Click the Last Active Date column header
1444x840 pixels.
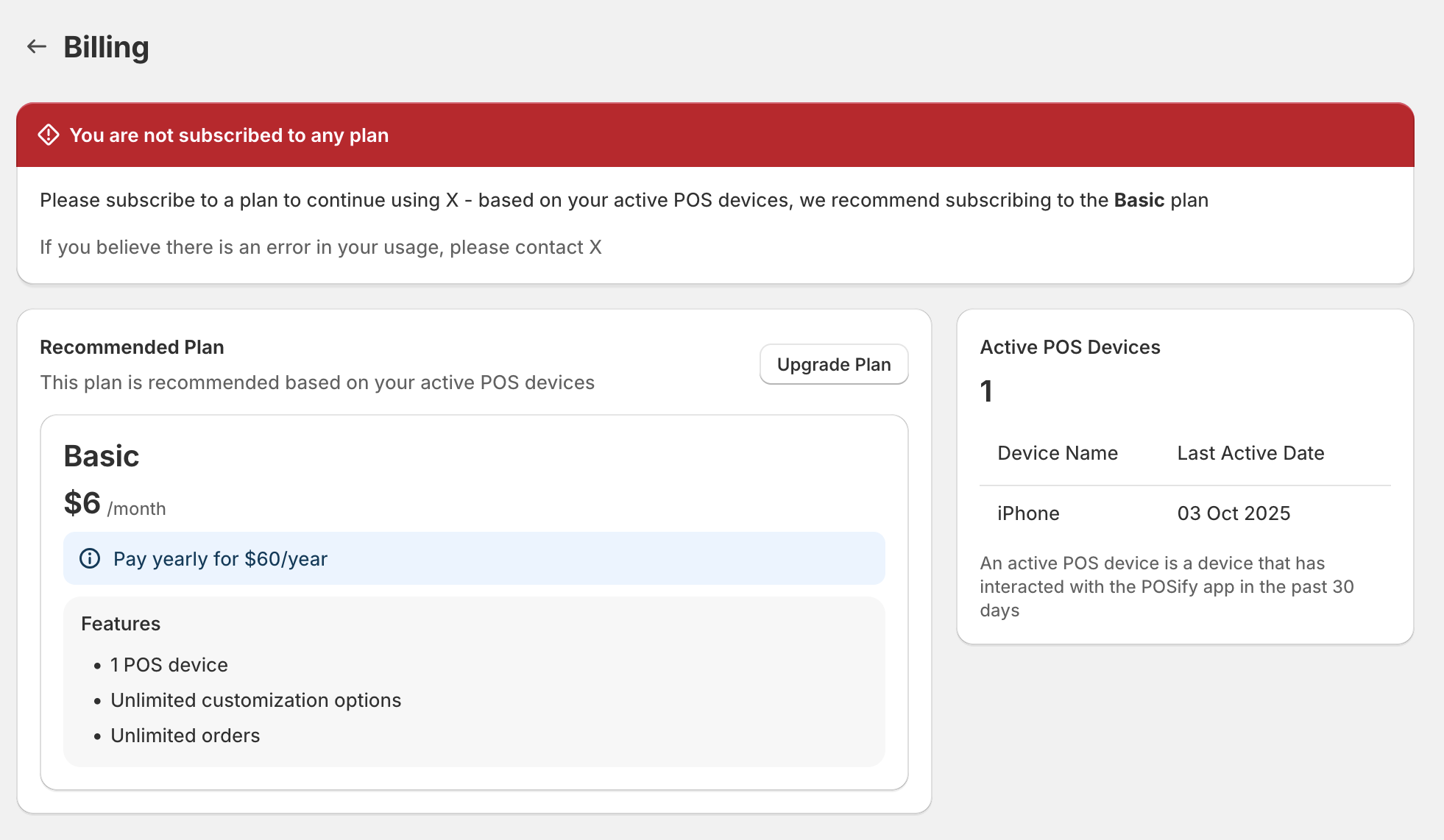click(1250, 453)
